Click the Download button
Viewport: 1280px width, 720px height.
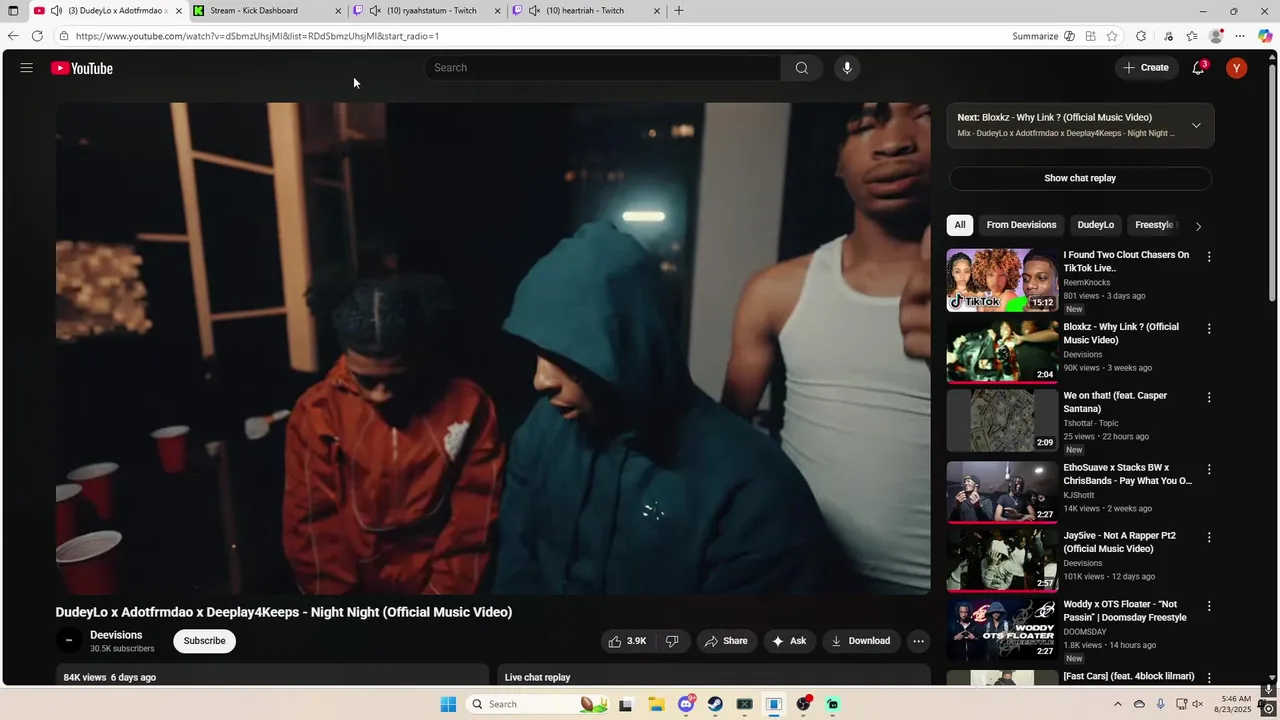pos(861,641)
